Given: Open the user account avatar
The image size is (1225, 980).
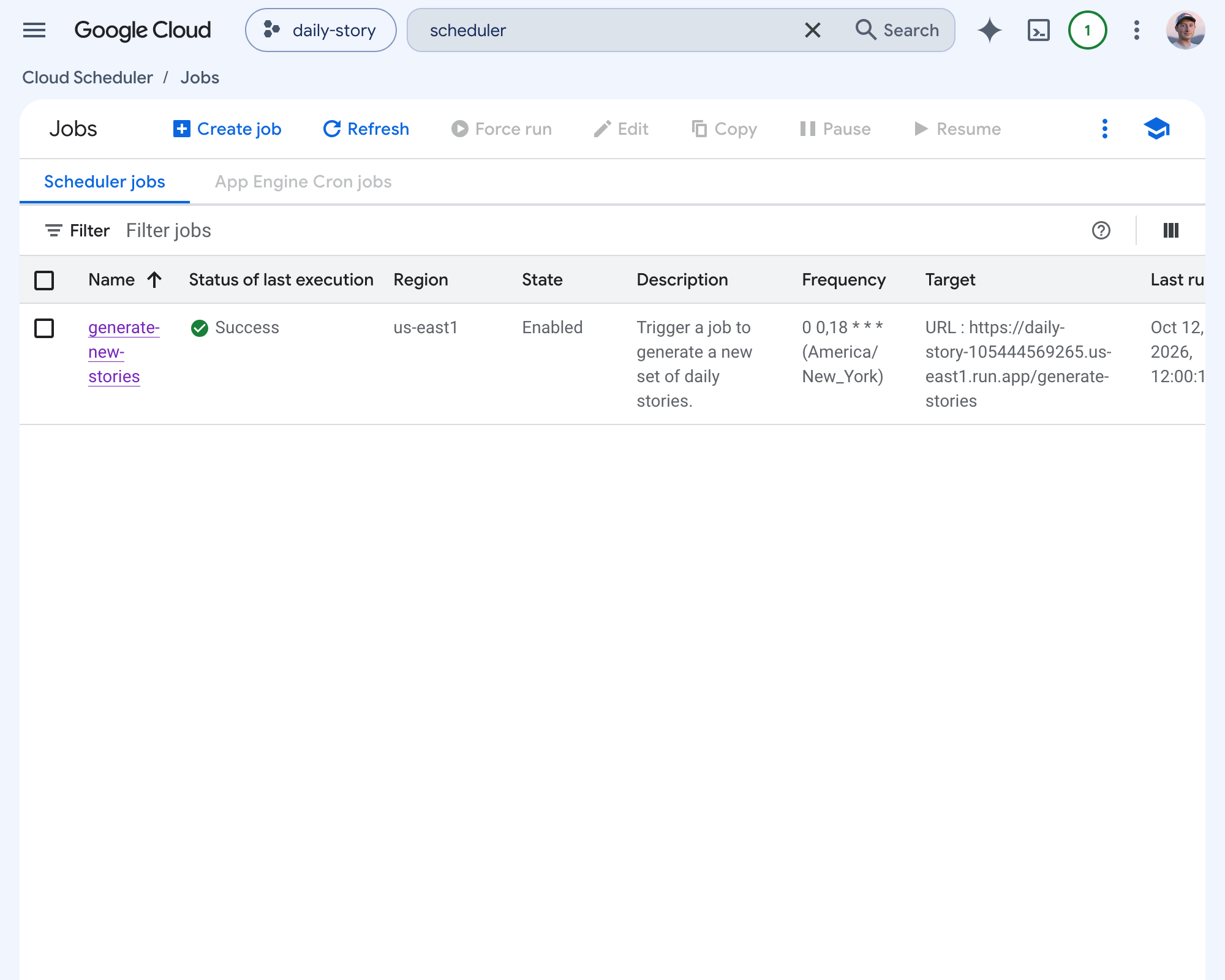Looking at the screenshot, I should [x=1186, y=30].
